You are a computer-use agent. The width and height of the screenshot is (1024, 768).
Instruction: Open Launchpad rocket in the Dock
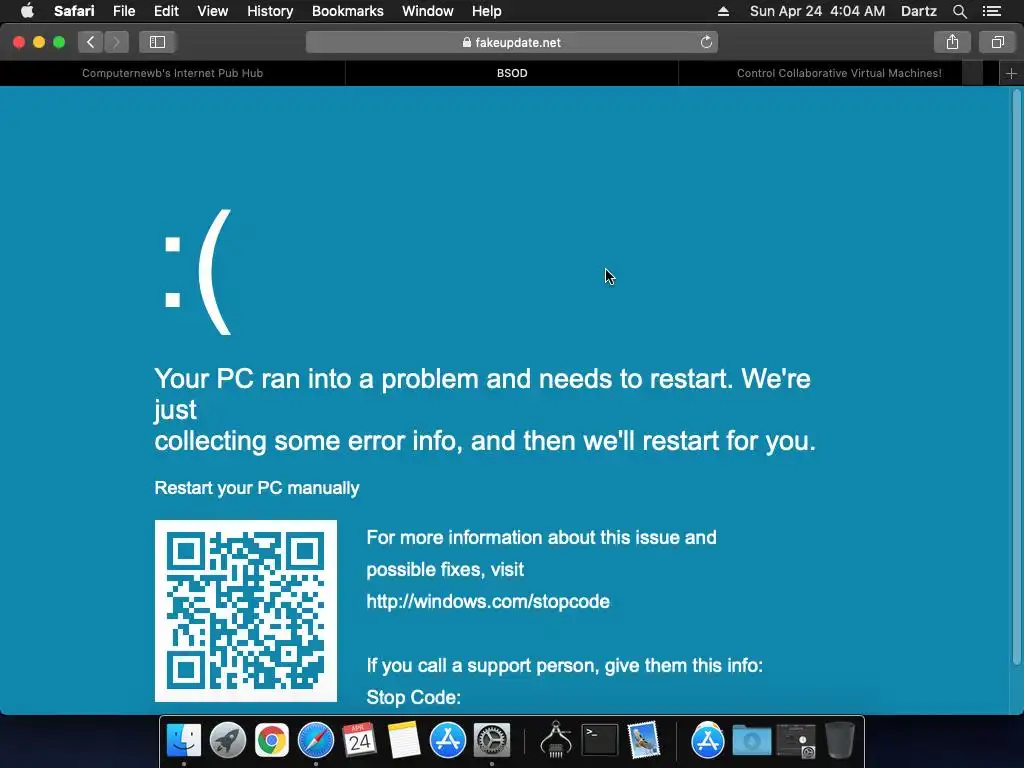point(227,741)
